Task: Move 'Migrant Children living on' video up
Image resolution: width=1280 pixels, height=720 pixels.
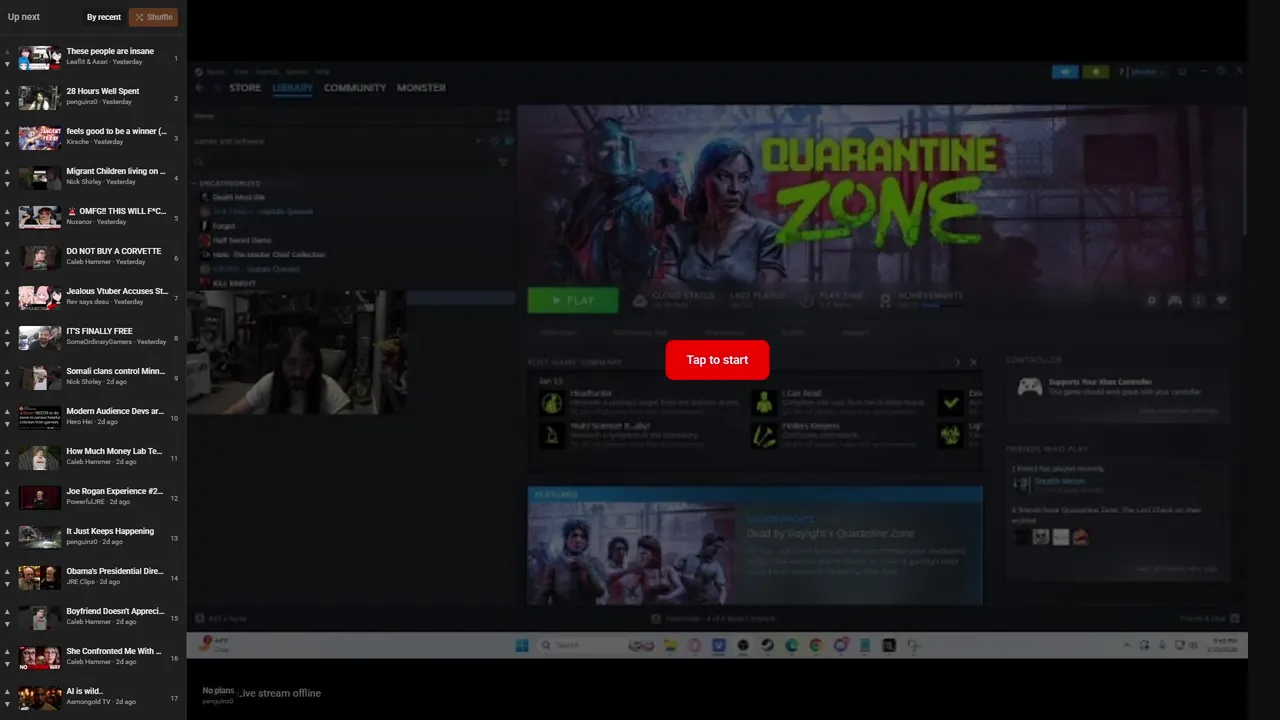Action: (7, 171)
